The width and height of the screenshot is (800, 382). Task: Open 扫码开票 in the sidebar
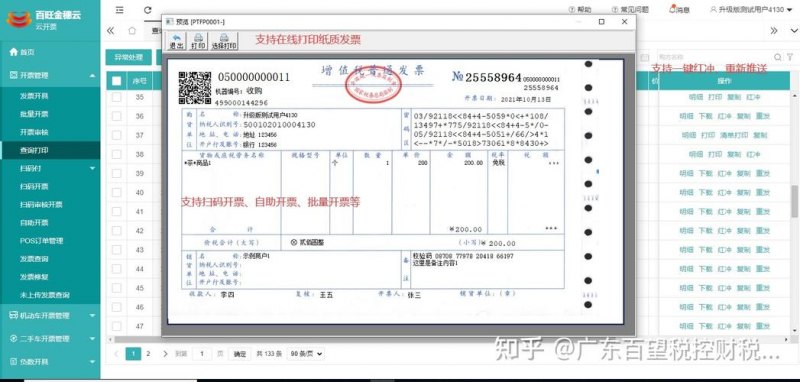tap(34, 187)
